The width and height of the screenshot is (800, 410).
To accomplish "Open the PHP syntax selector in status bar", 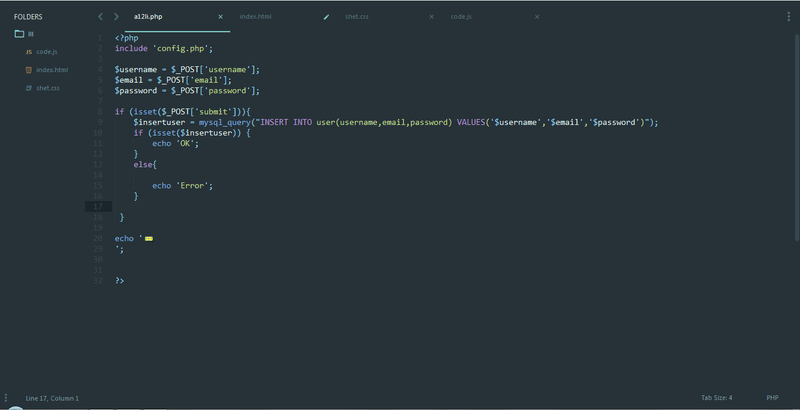I will pyautogui.click(x=772, y=397).
